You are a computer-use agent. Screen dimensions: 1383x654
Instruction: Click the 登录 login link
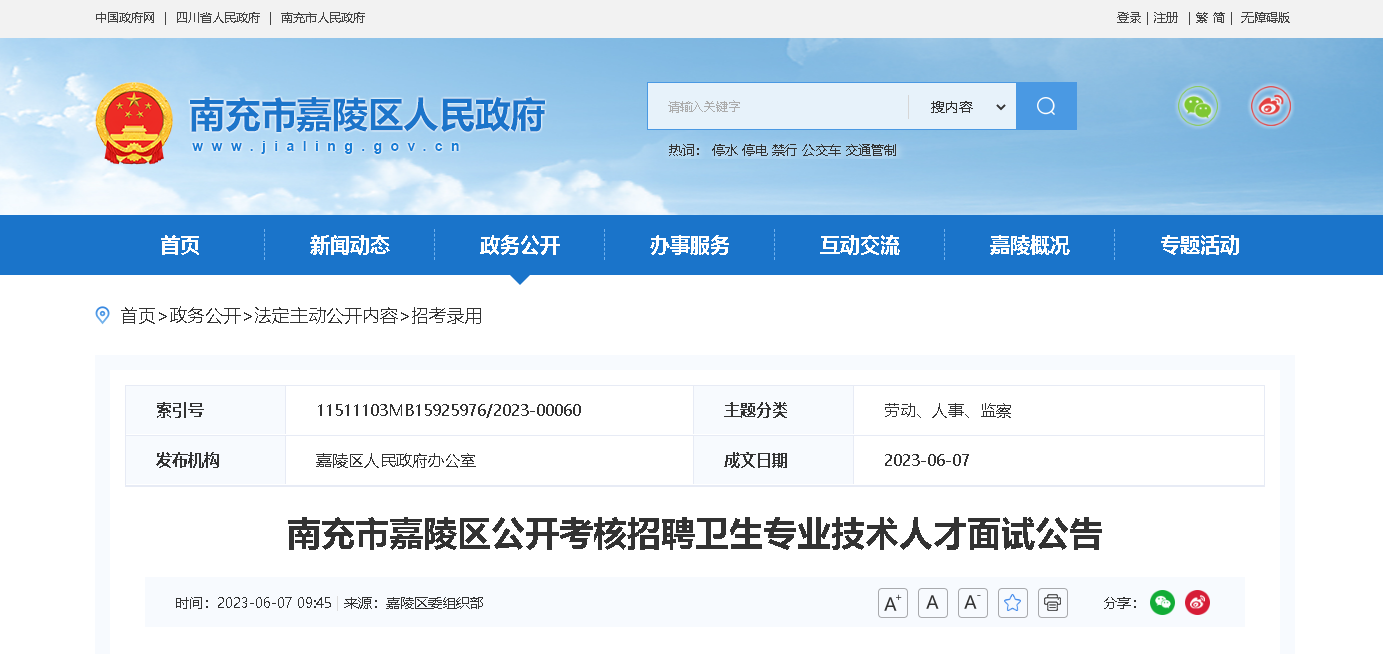[1128, 18]
